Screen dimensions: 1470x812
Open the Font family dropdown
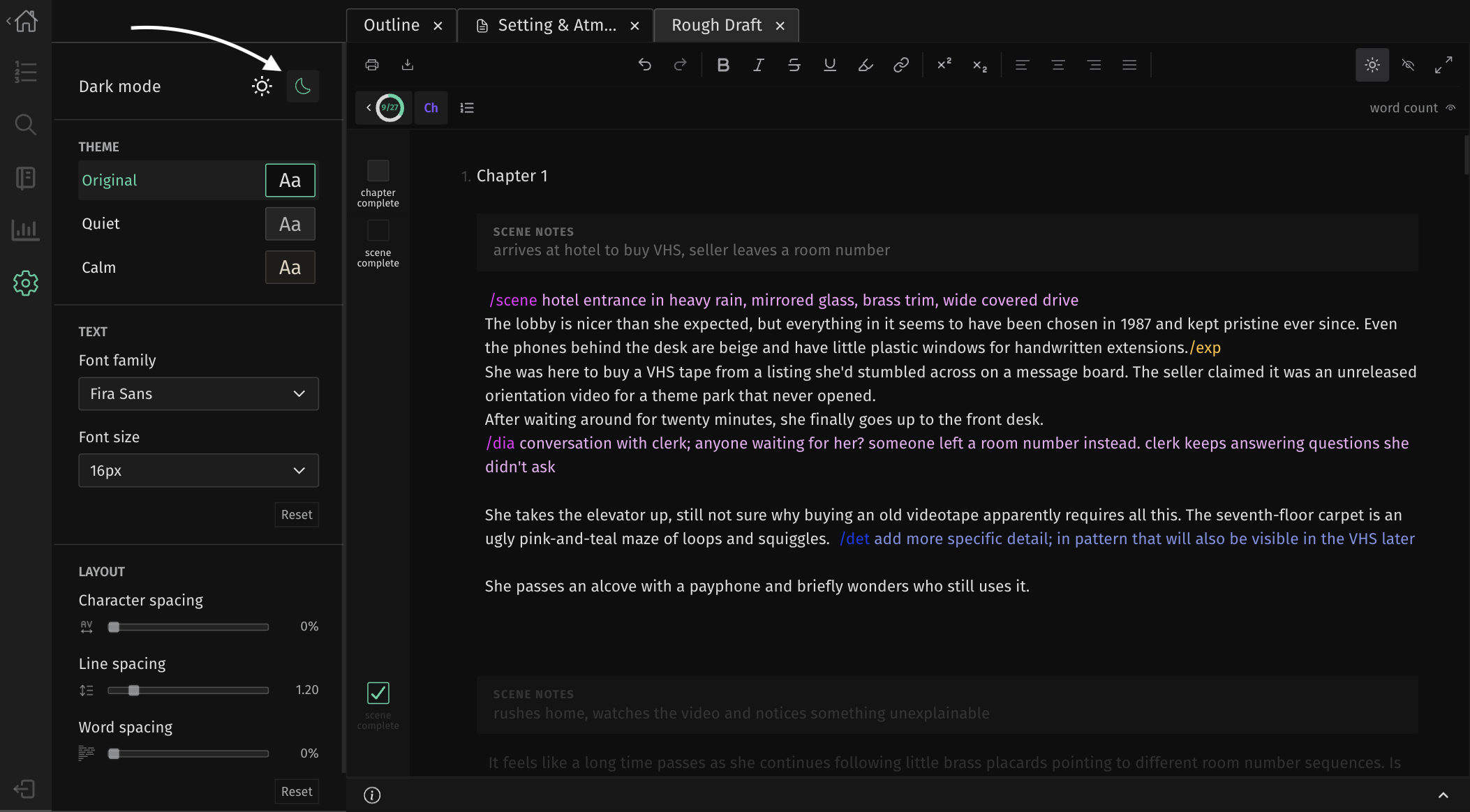coord(198,394)
